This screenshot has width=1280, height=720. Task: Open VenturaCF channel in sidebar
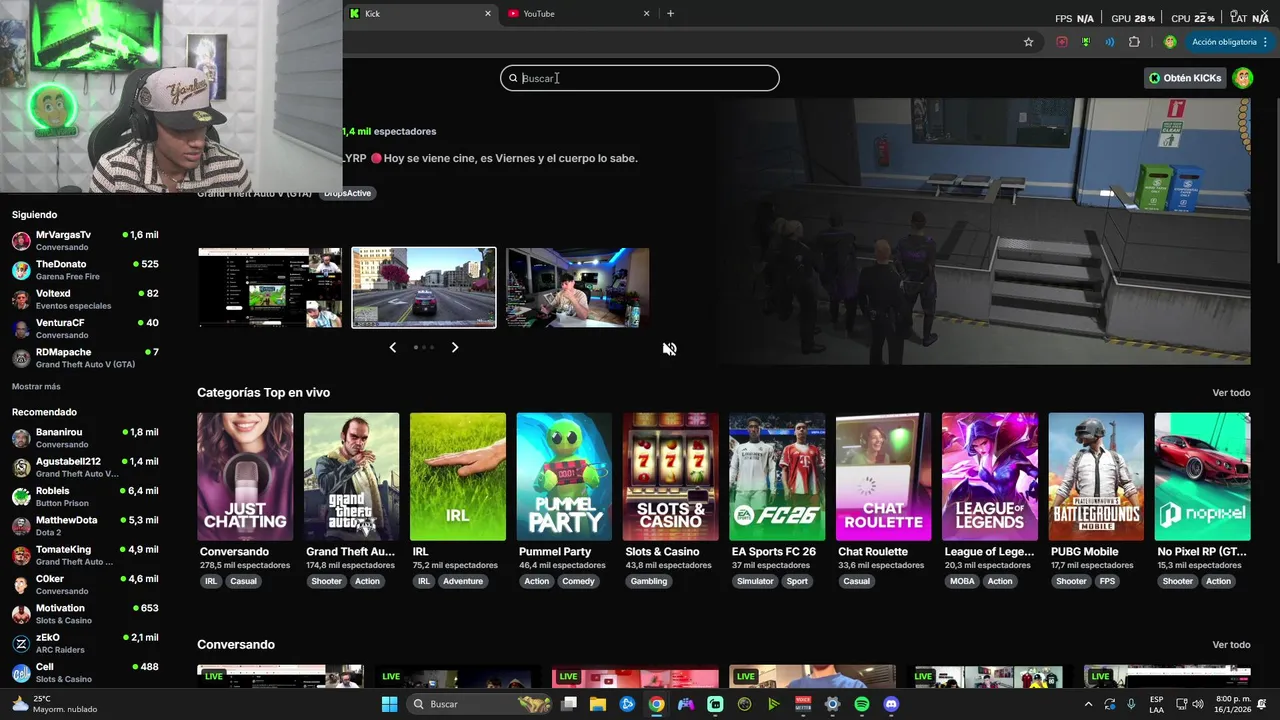[x=85, y=329]
